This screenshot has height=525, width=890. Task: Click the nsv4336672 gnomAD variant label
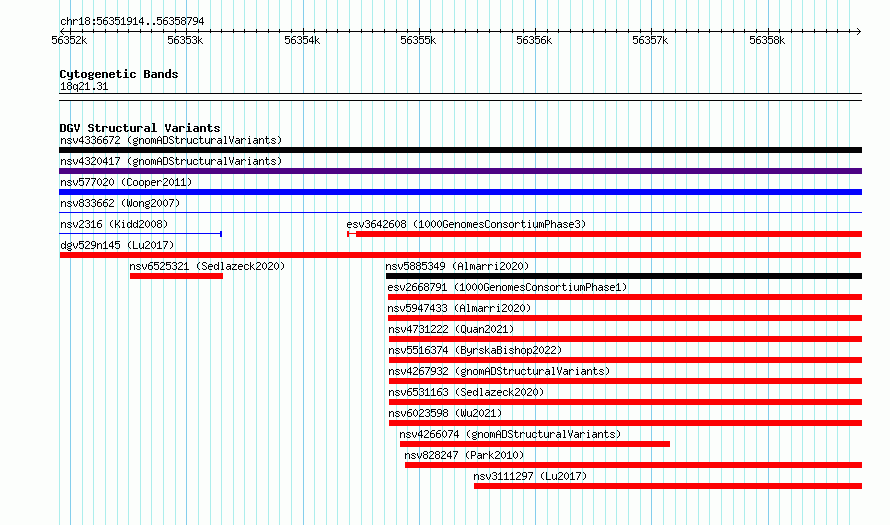pyautogui.click(x=171, y=140)
